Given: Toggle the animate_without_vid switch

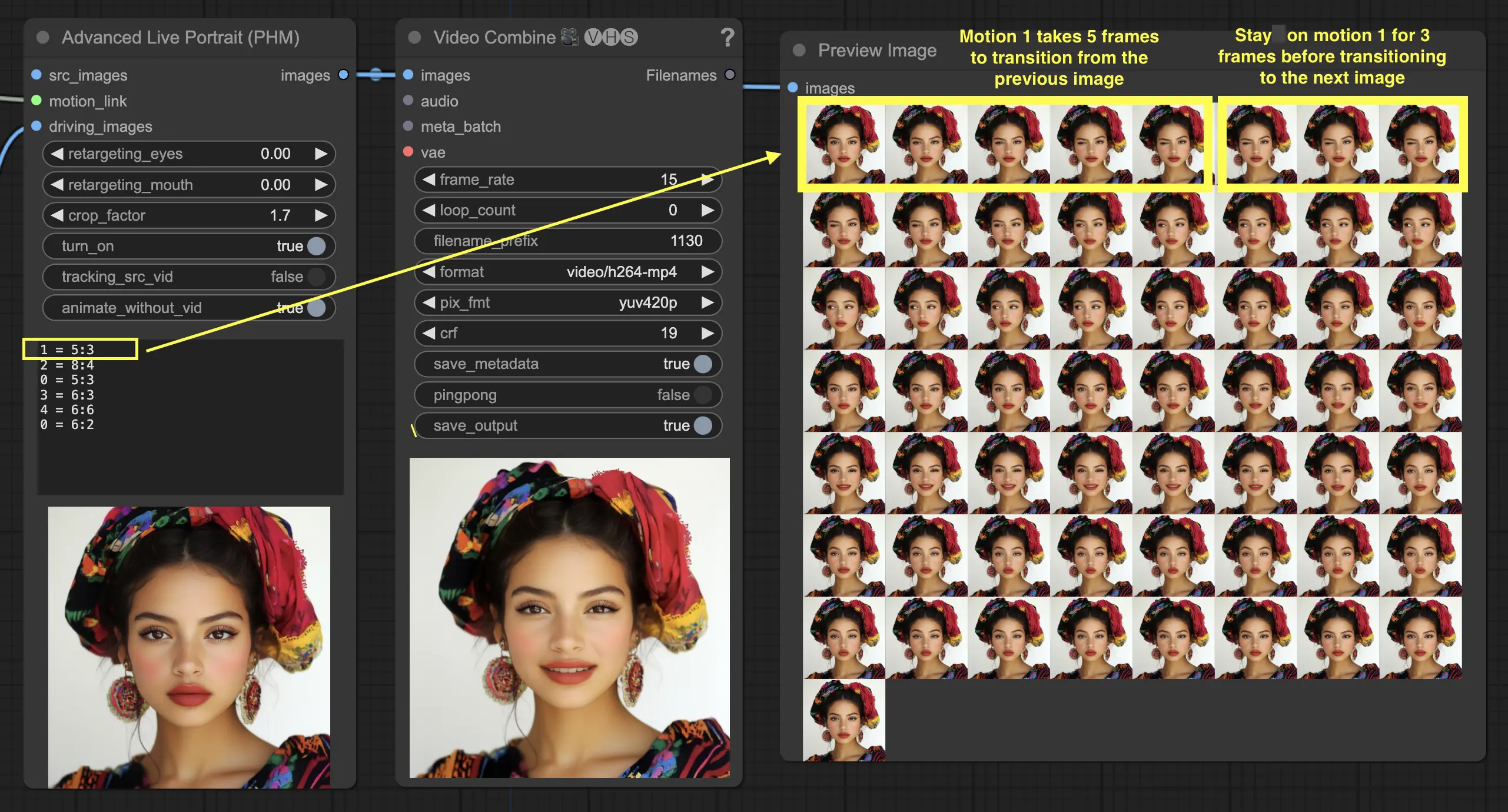Looking at the screenshot, I should pos(317,308).
